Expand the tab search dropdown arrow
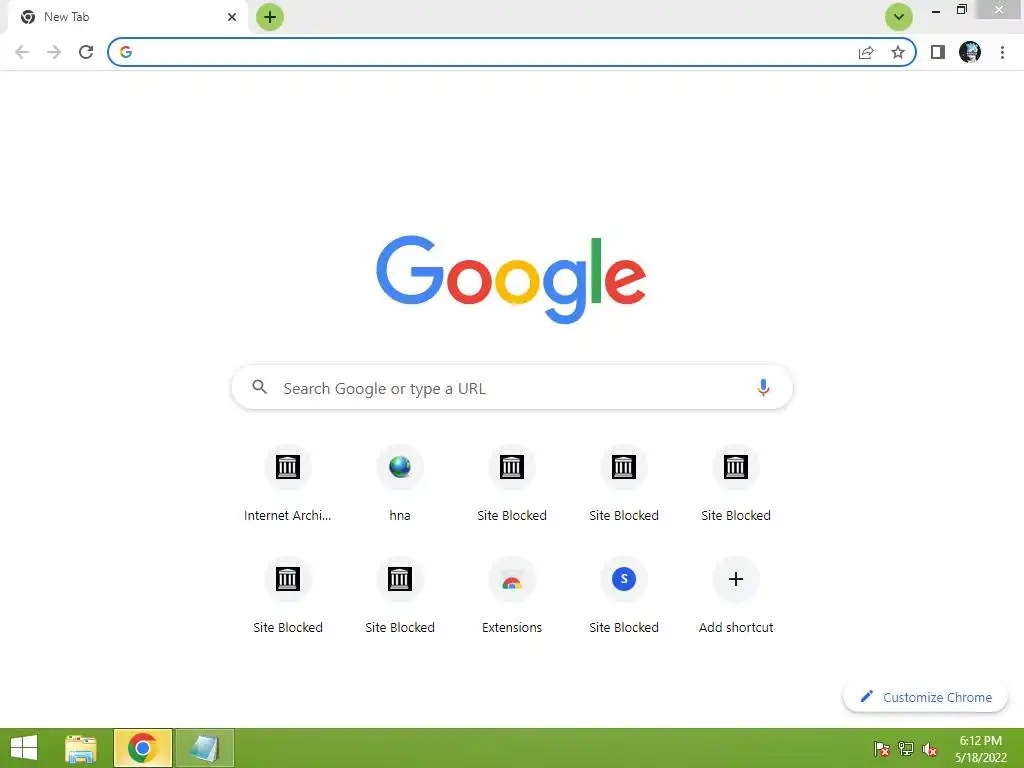This screenshot has height=768, width=1024. [899, 17]
